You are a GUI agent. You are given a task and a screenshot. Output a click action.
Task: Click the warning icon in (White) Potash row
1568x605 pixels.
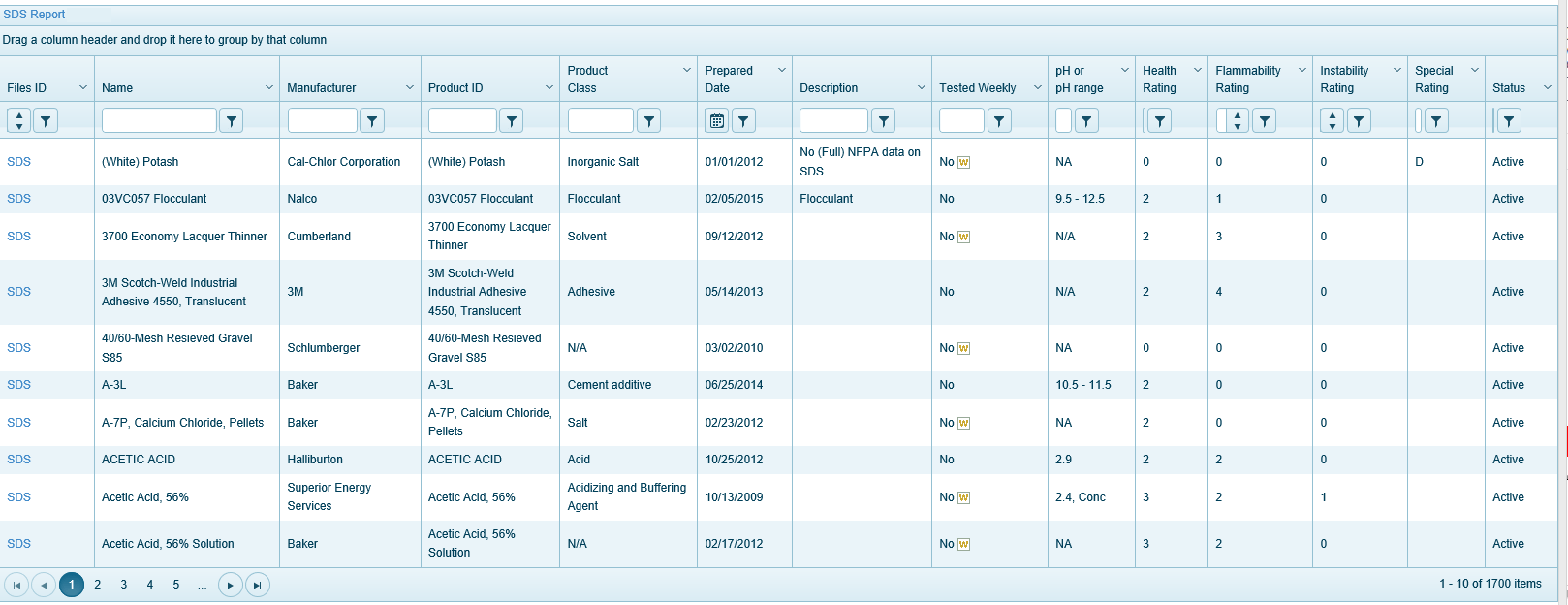point(963,162)
